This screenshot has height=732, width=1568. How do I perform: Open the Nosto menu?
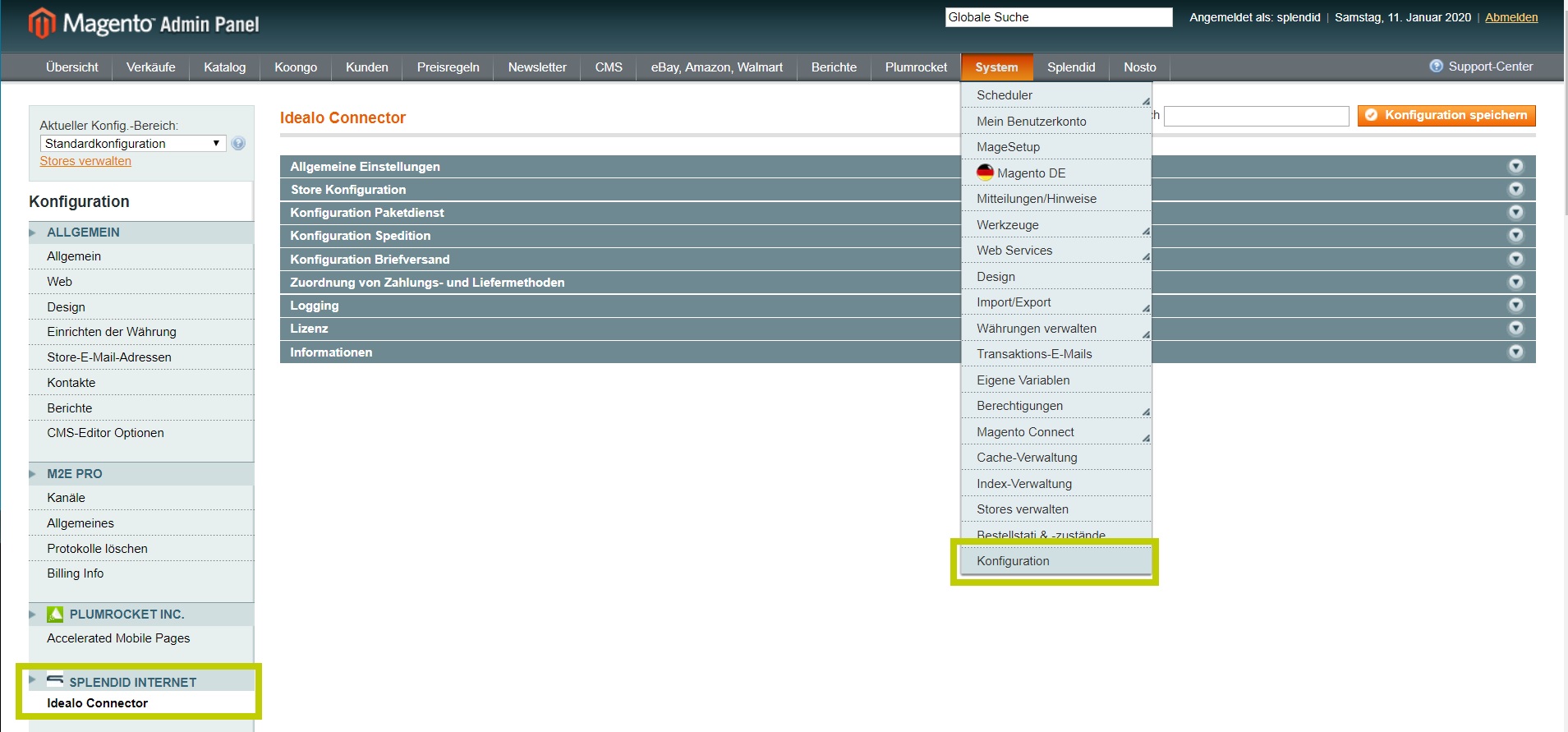(x=1140, y=67)
